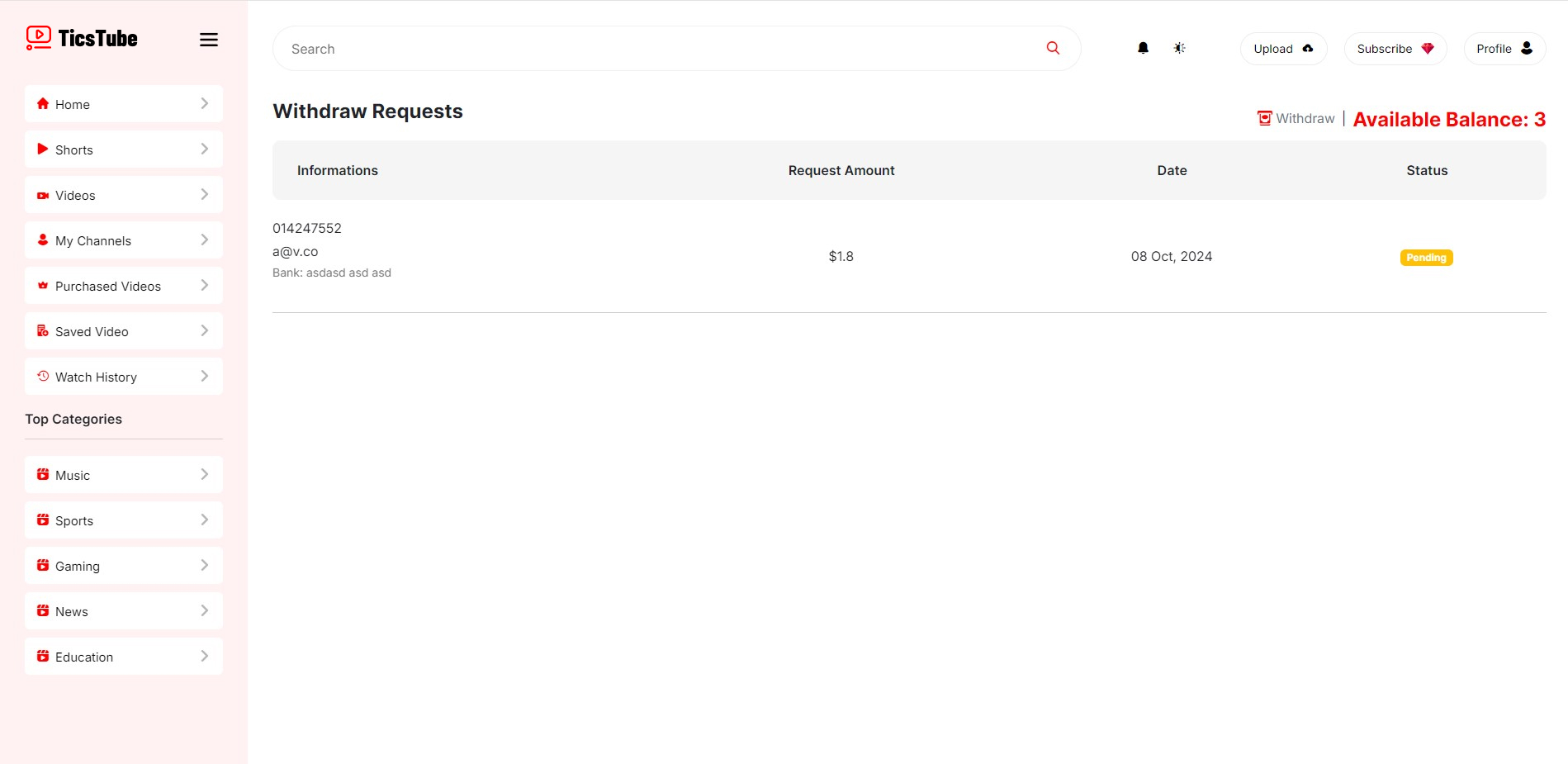Click the TicsTube logo
The height and width of the screenshot is (764, 1568).
[82, 38]
